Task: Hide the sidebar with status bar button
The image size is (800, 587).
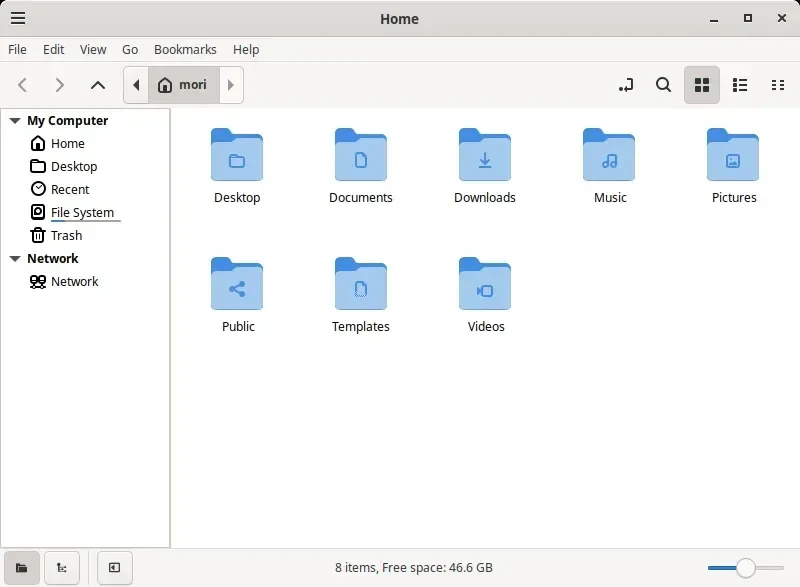Action: tap(114, 568)
